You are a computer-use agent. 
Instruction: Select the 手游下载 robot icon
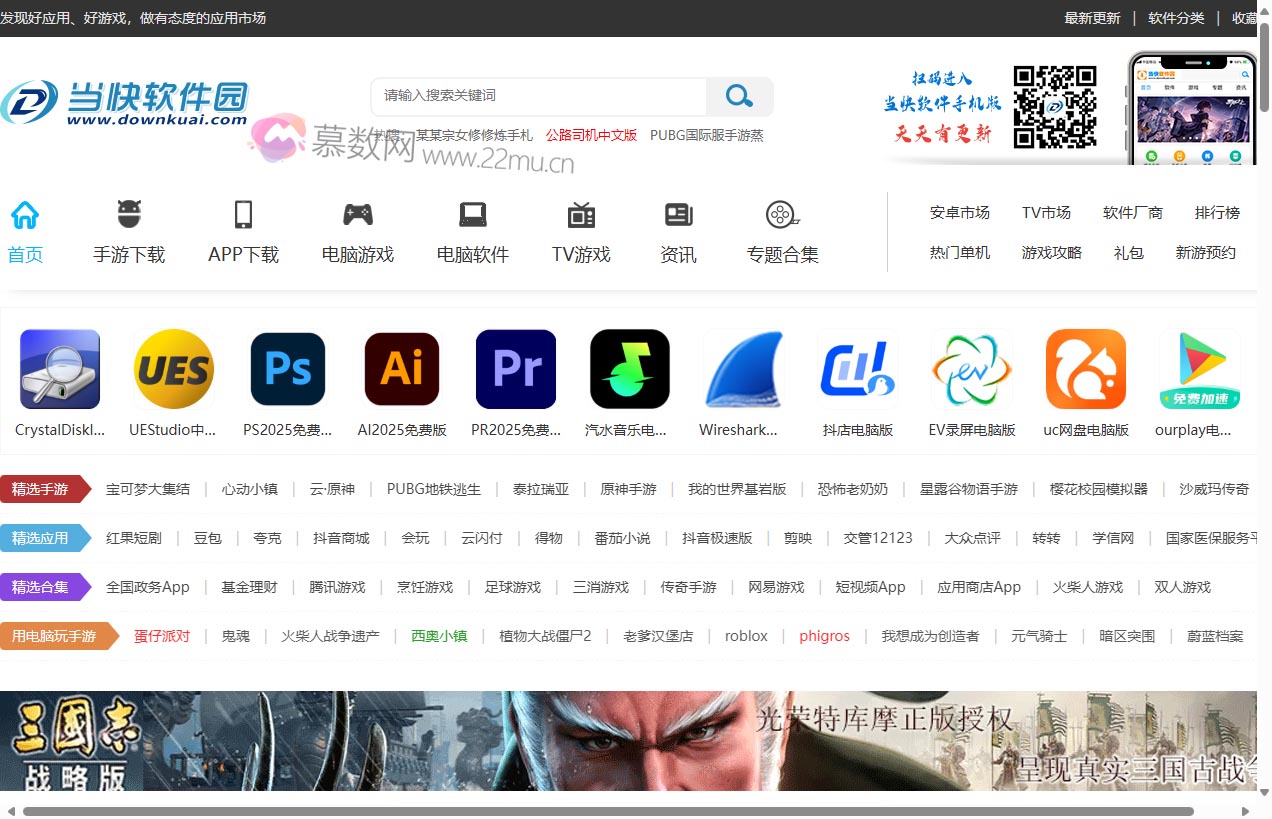point(129,213)
